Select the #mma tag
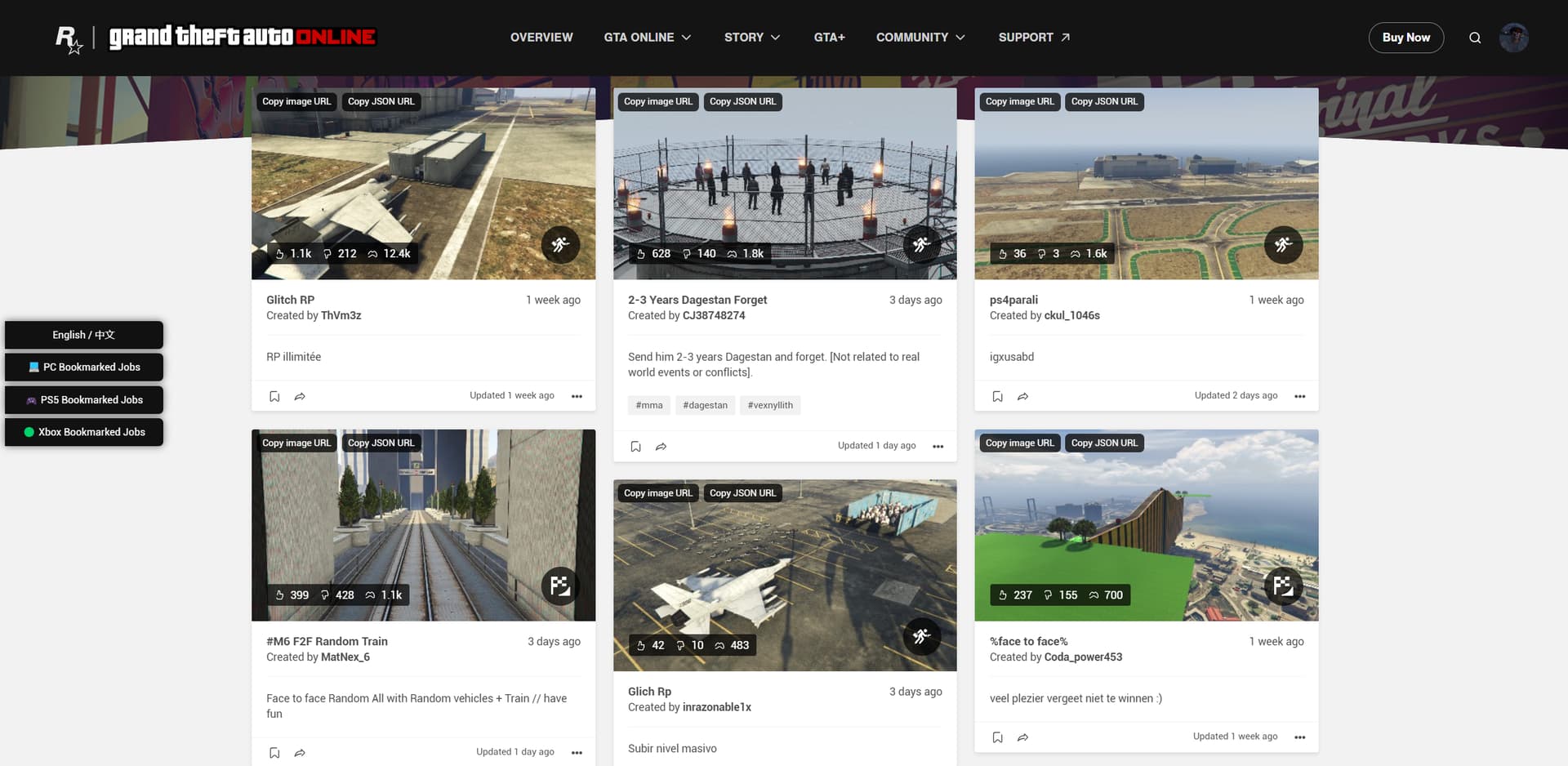The height and width of the screenshot is (766, 1568). 649,405
